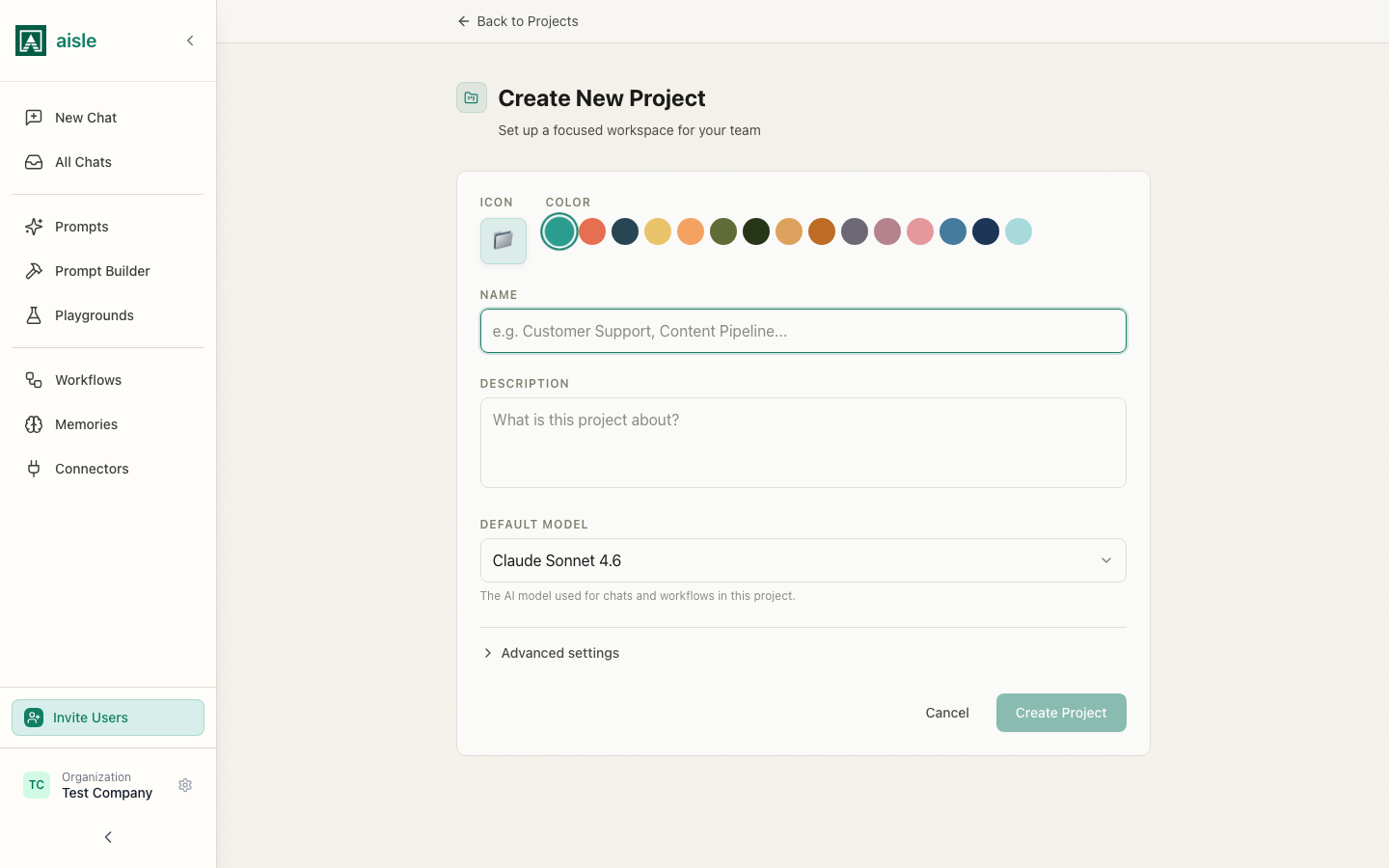Open the Workflows icon
This screenshot has height=868, width=1389.
pos(35,380)
